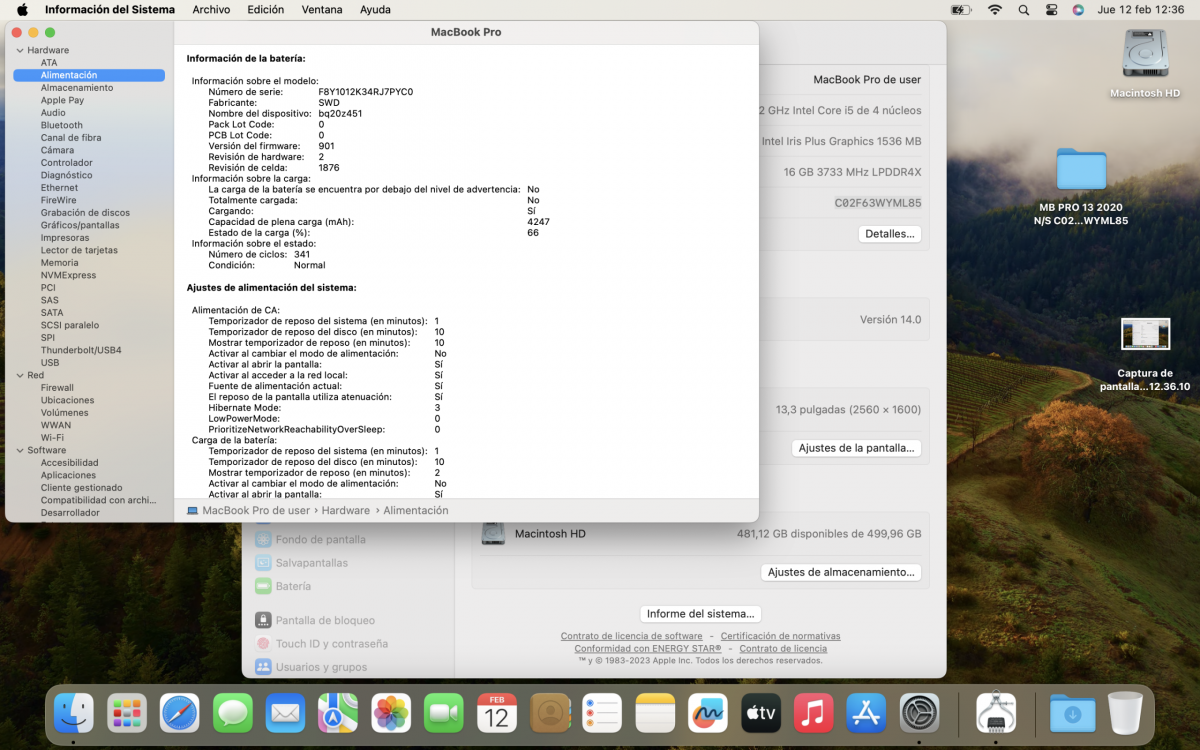Open the Wi-Fi status icon in menu bar
Screen dimensions: 1200x750
pos(996,9)
